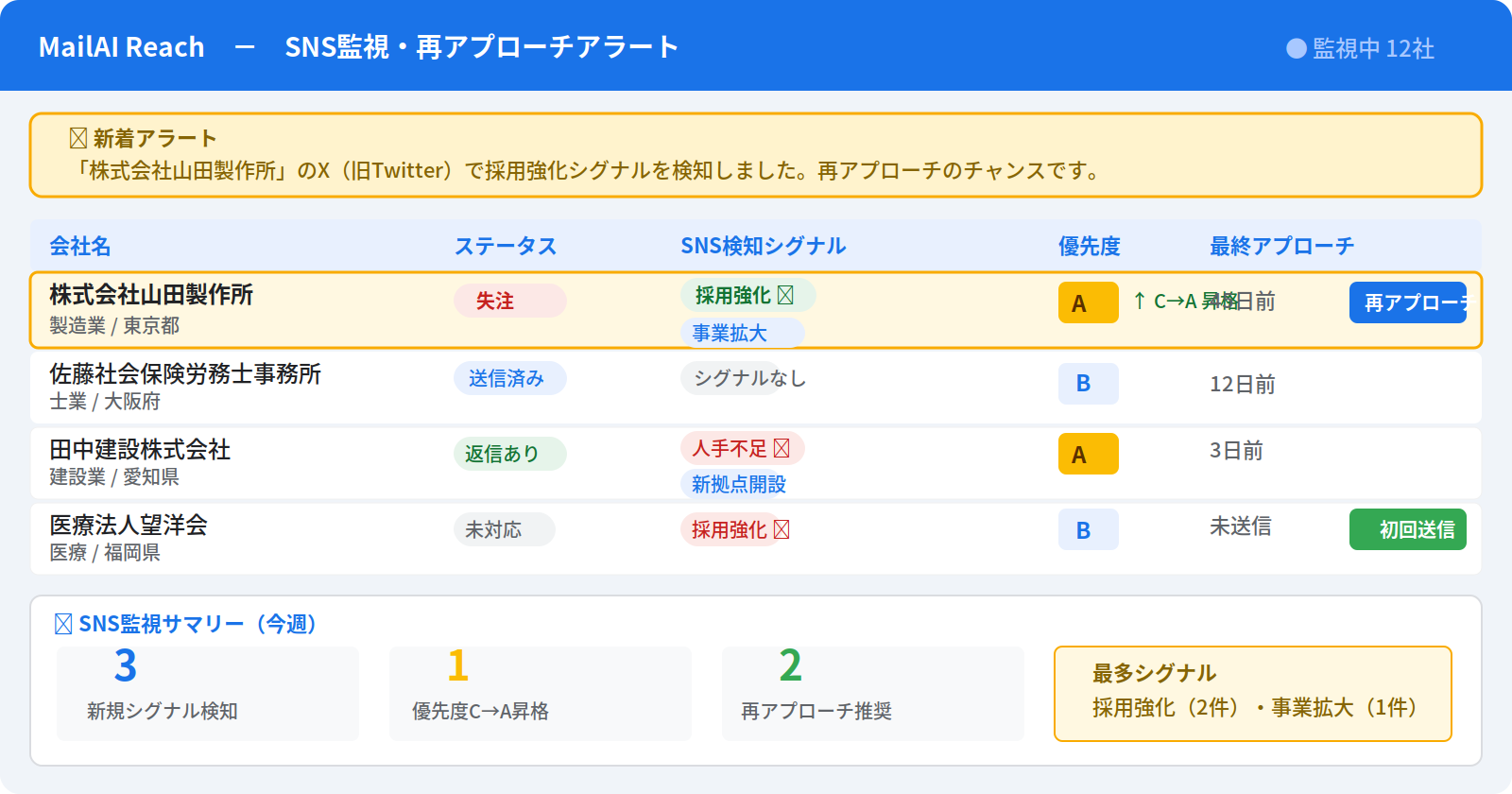
Task: Sort by 会社名 column header
Action: [x=80, y=246]
